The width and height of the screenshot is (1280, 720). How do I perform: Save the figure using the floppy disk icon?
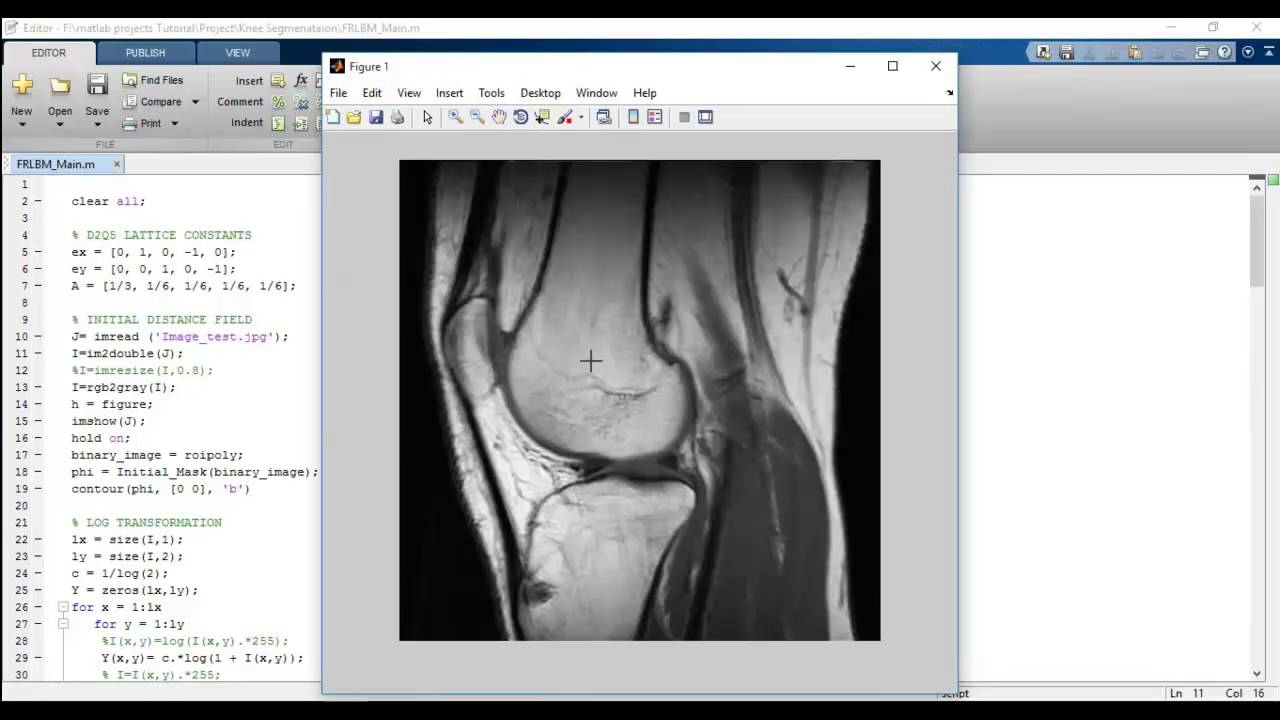[376, 117]
